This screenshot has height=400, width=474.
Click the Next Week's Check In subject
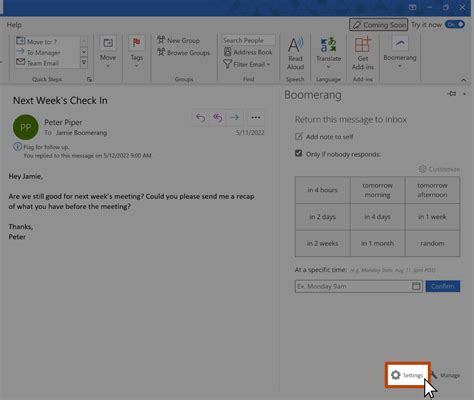(60, 100)
